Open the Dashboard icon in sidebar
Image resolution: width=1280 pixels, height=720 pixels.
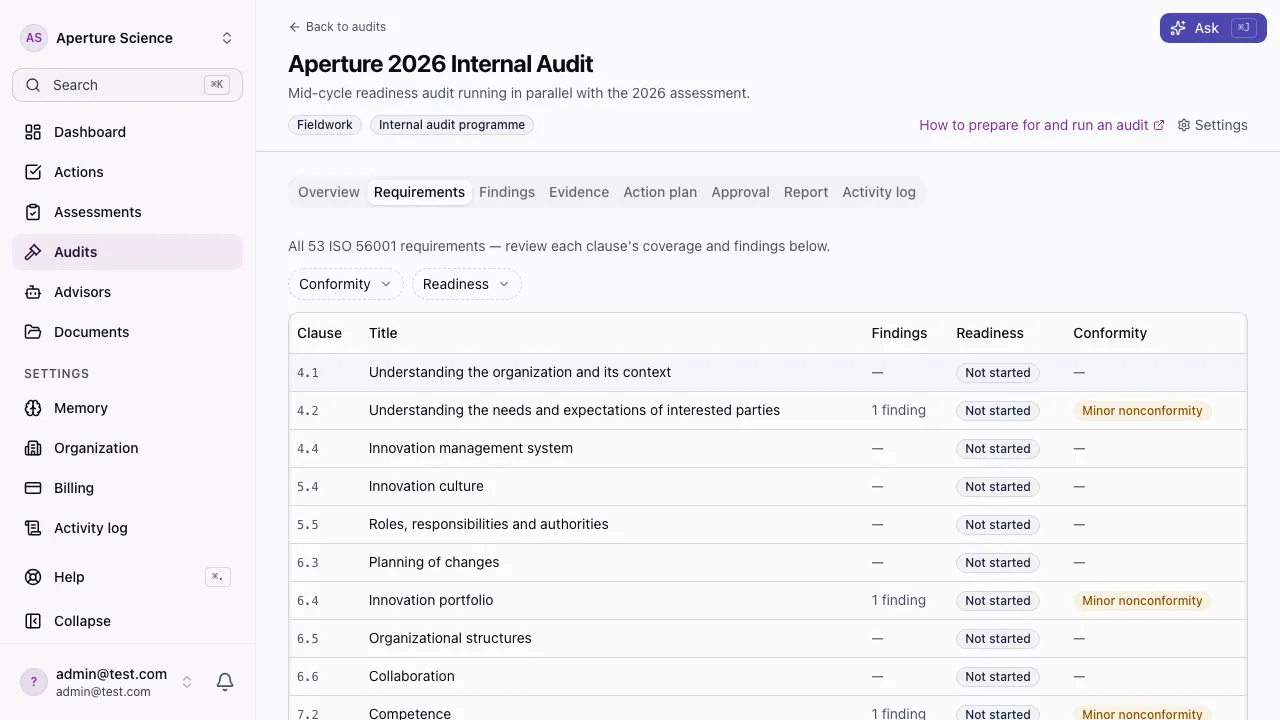(33, 132)
